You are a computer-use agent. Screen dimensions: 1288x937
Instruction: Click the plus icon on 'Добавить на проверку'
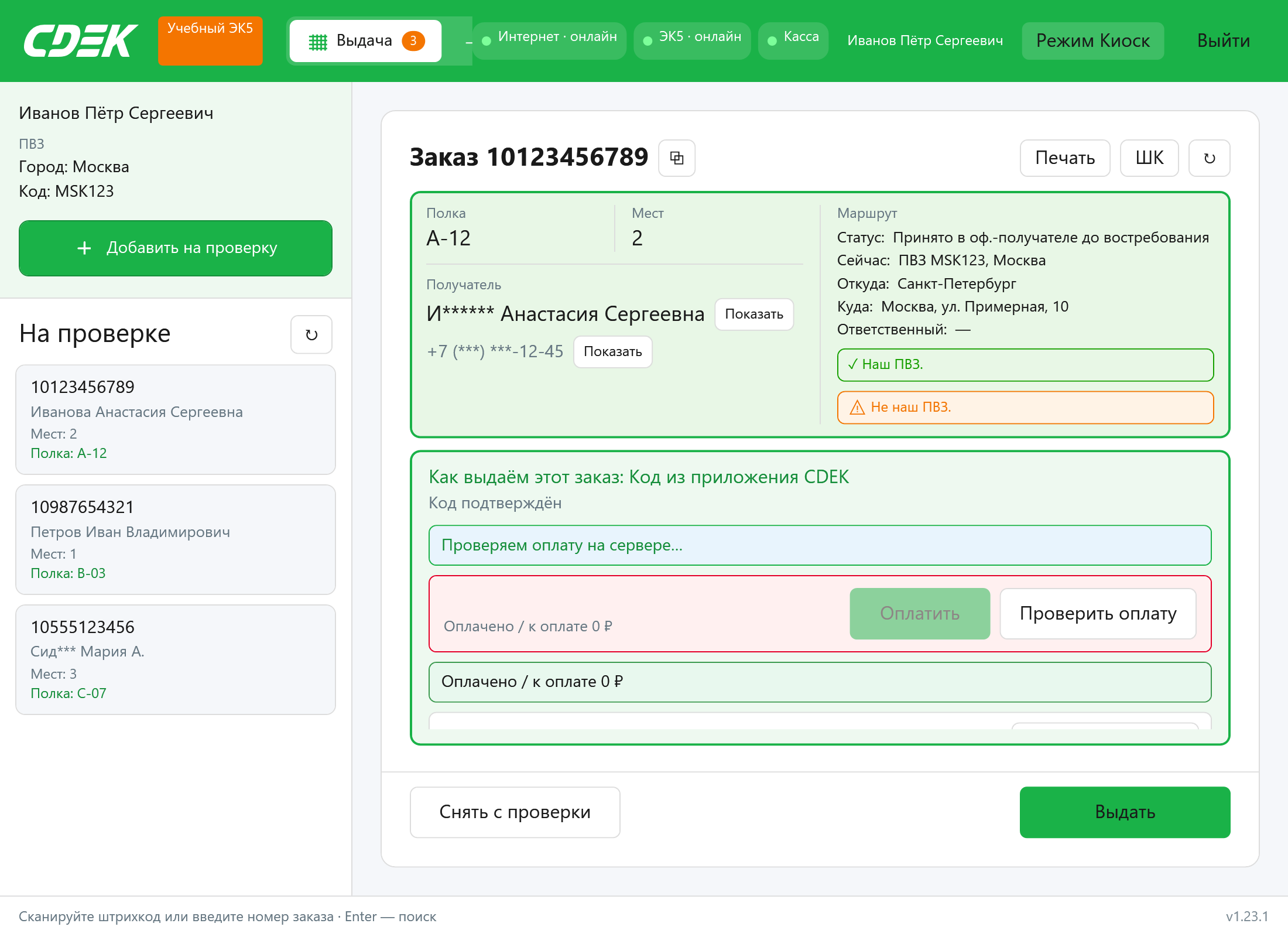coord(84,248)
